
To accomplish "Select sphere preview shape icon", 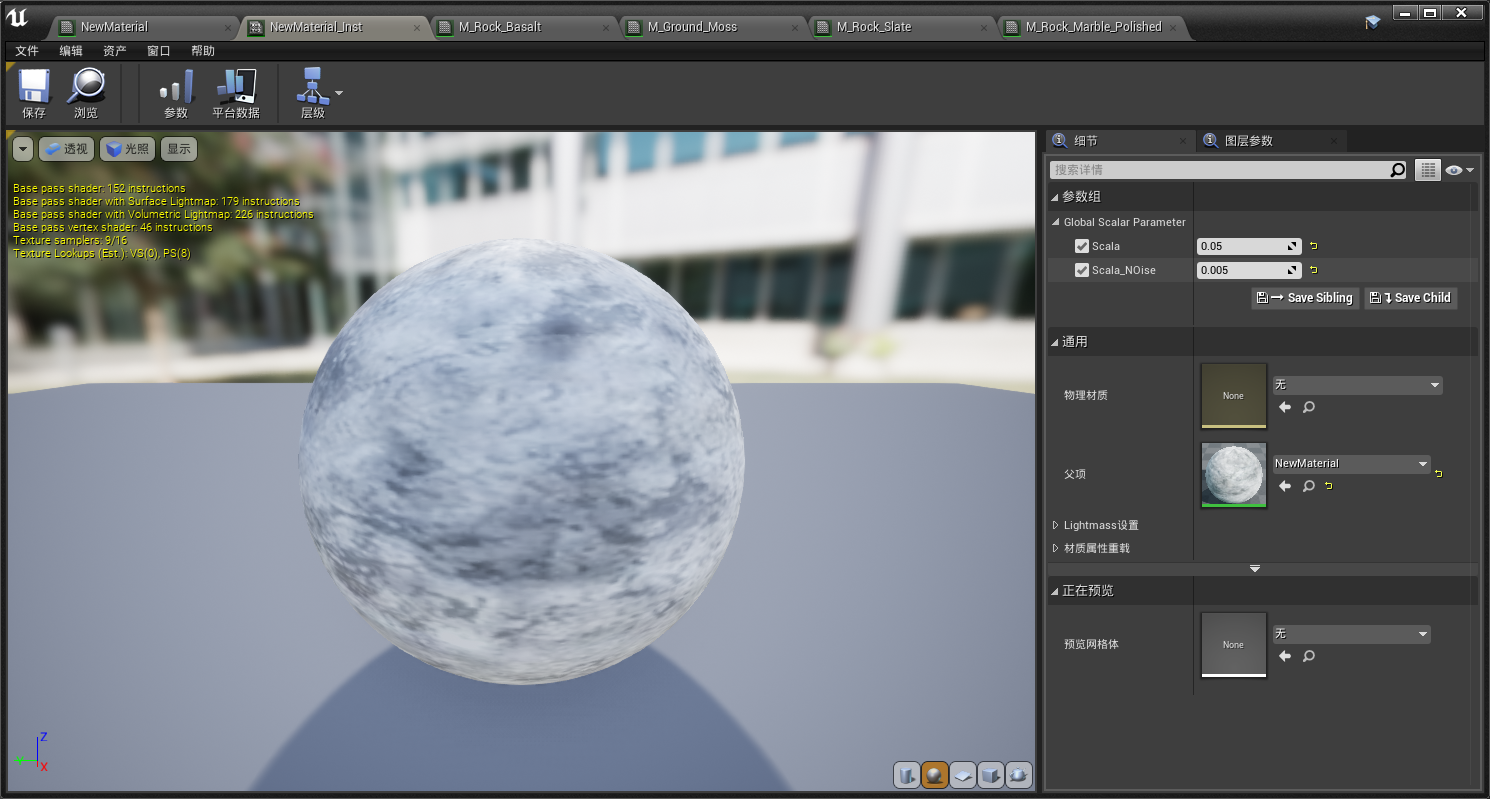I will (x=935, y=775).
